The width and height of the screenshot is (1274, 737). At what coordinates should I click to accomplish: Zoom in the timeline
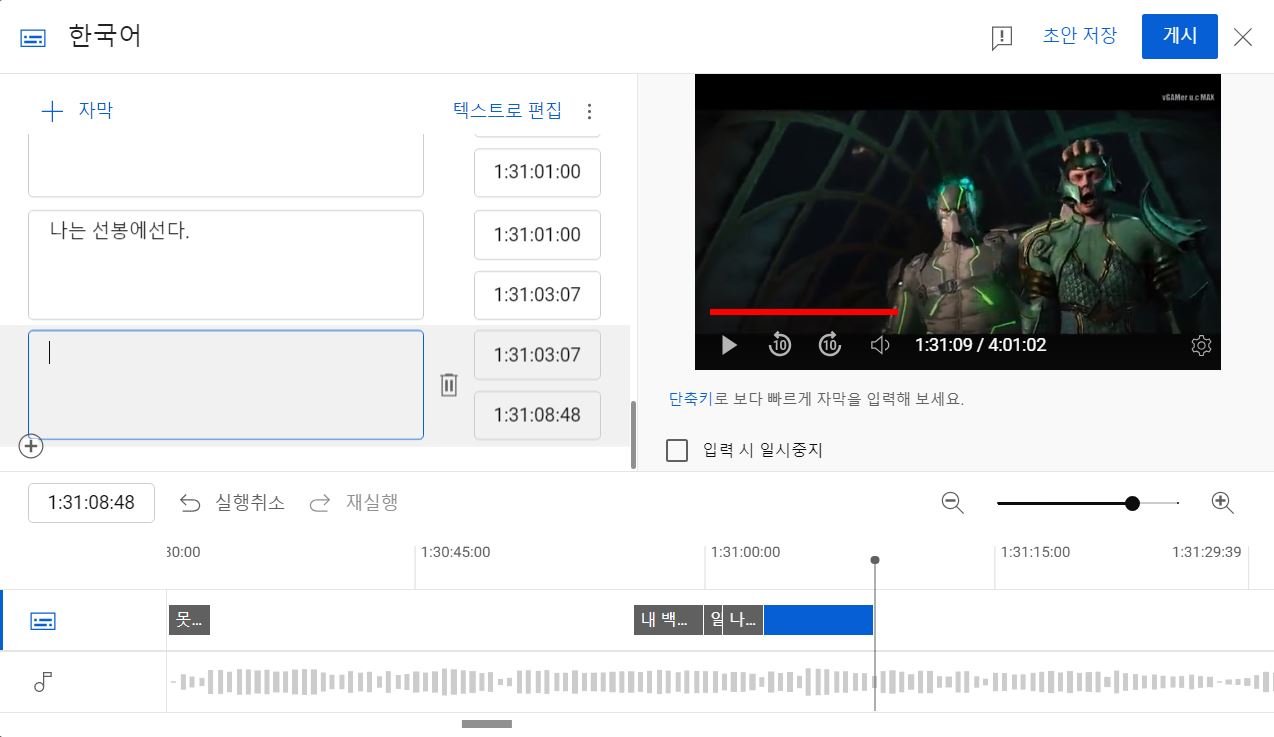(x=1222, y=503)
